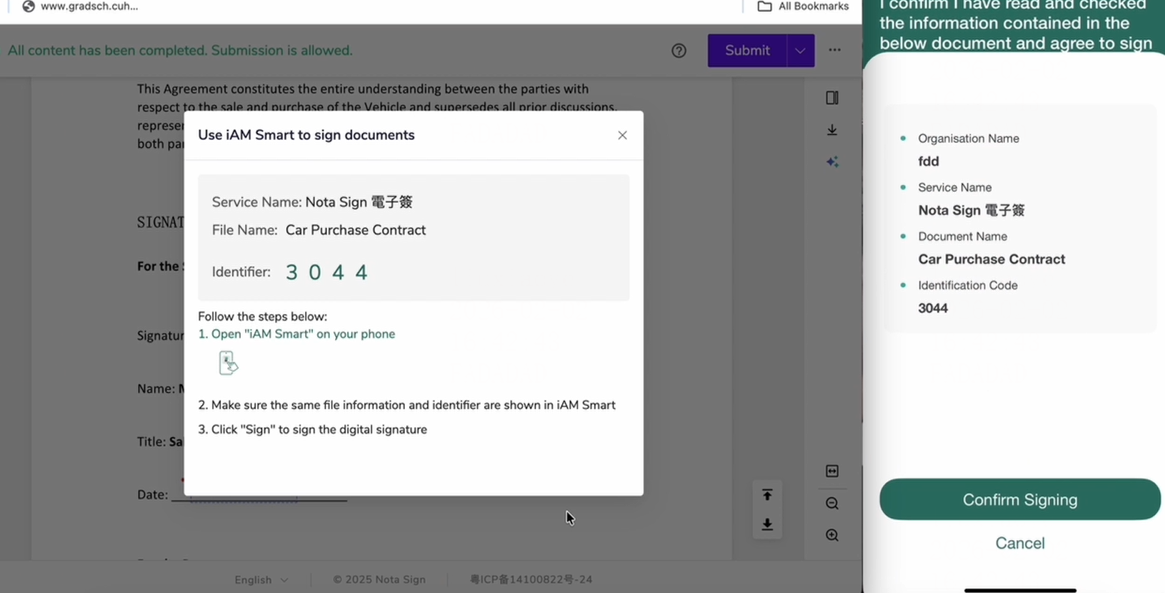Close the iAM Smart signing dialog
The image size is (1165, 593).
pos(622,135)
